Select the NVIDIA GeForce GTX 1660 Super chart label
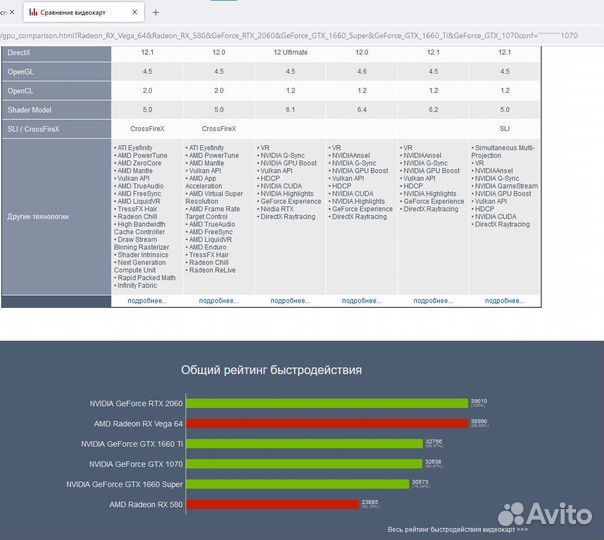This screenshot has width=604, height=540. [x=123, y=484]
